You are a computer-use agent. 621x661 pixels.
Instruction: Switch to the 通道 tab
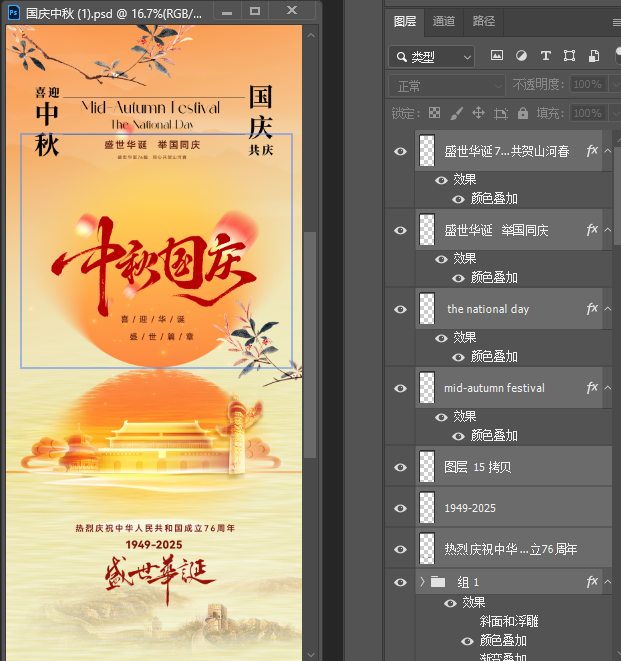point(444,21)
